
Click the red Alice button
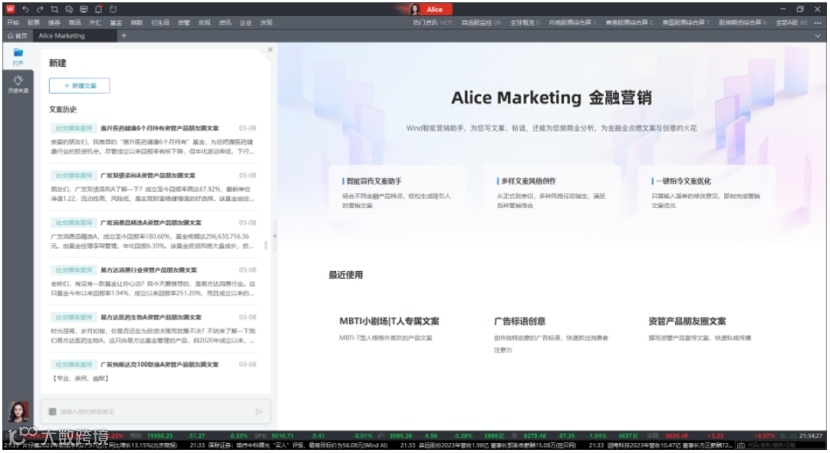pyautogui.click(x=434, y=9)
